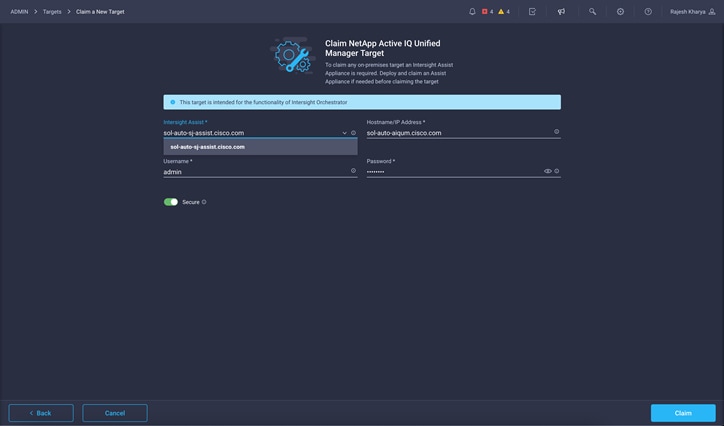Go to Targets breadcrumb

coord(52,12)
